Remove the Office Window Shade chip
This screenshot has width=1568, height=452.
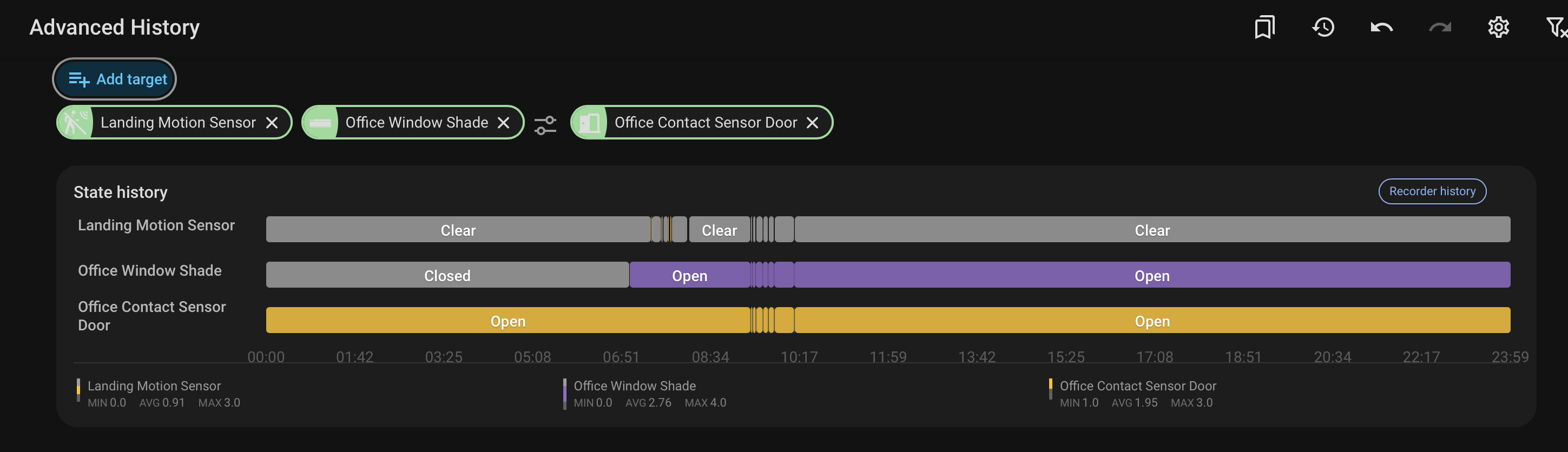tap(503, 123)
